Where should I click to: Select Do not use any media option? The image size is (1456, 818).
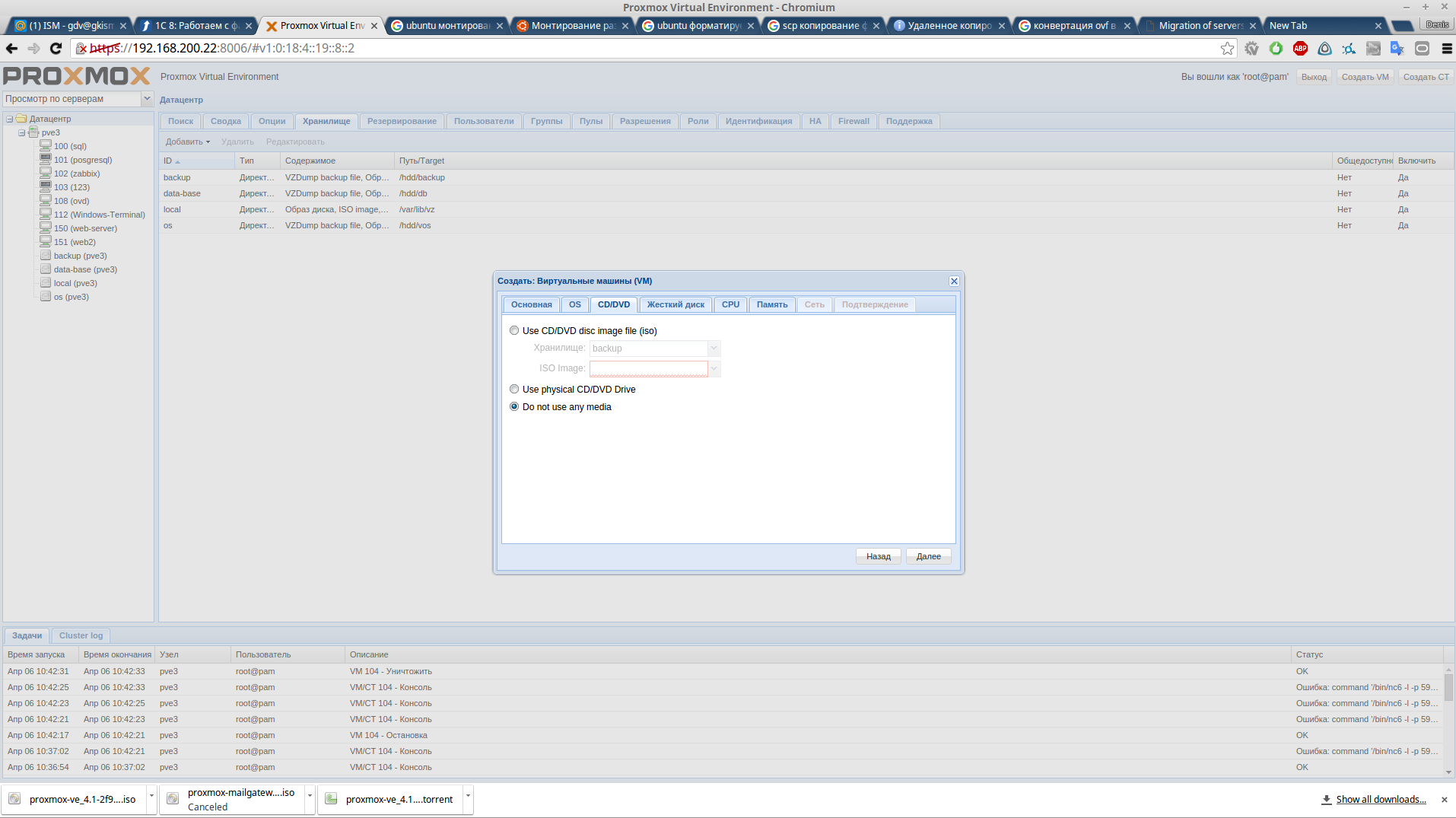pos(514,407)
